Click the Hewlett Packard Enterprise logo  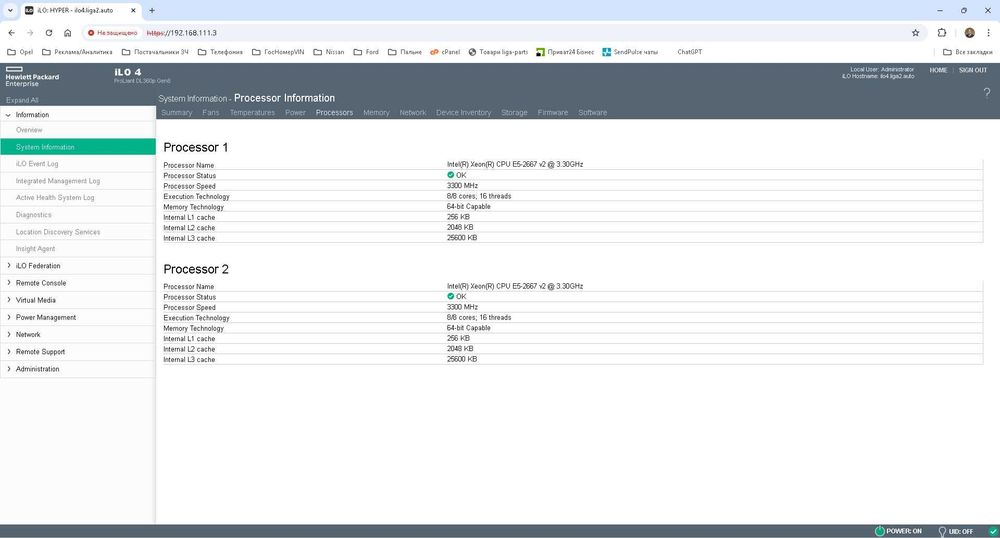click(x=32, y=76)
